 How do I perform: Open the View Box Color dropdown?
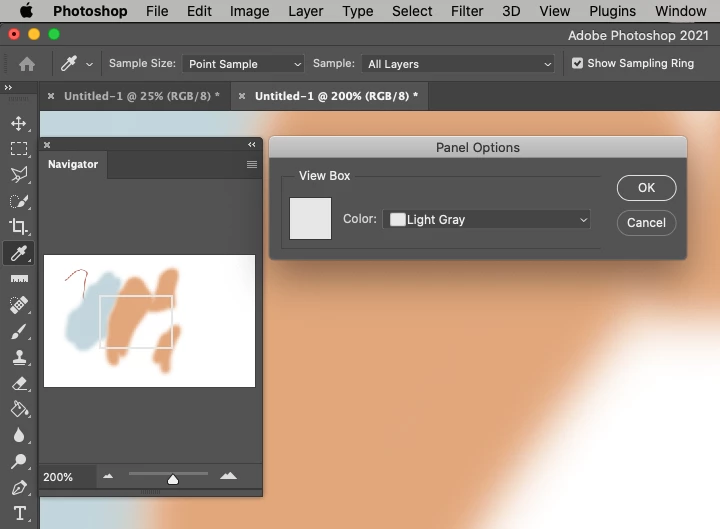486,219
